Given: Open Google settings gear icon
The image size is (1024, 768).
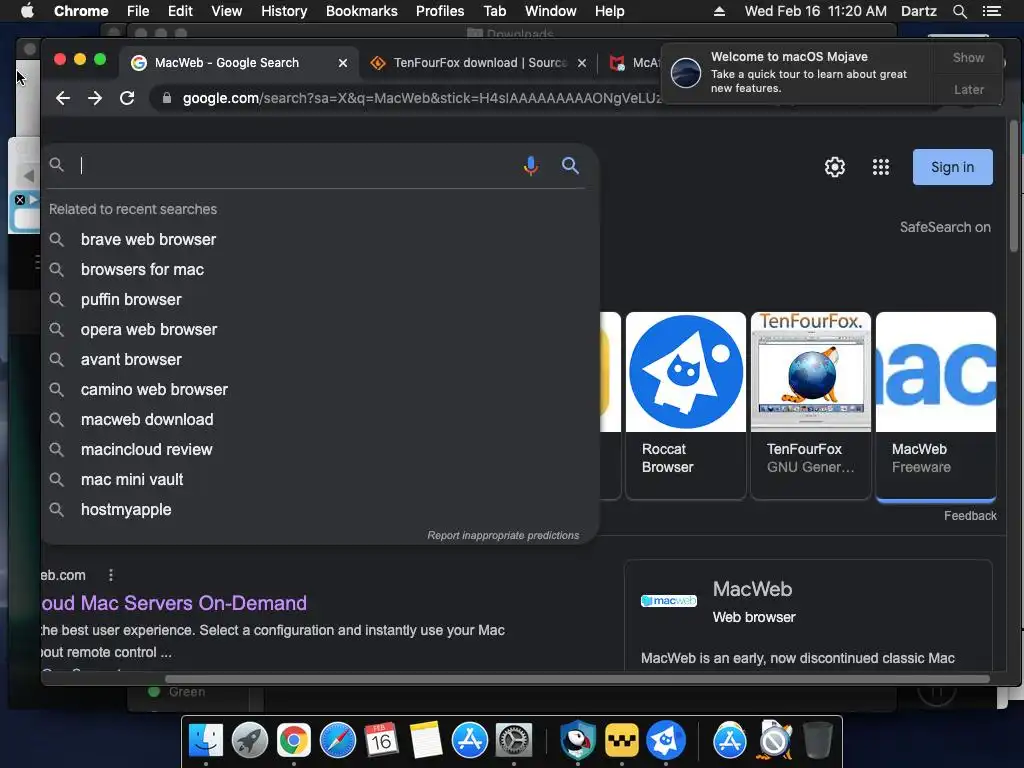Looking at the screenshot, I should click(x=835, y=167).
